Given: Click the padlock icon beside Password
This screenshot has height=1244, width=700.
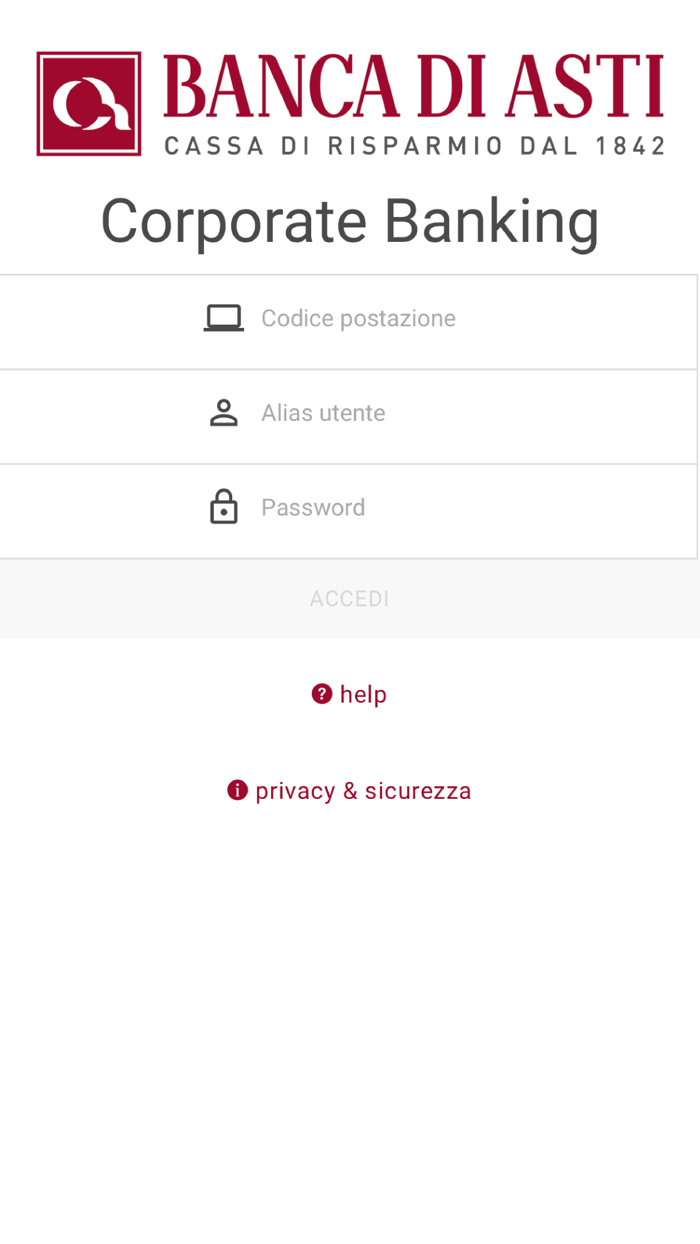Looking at the screenshot, I should point(223,506).
